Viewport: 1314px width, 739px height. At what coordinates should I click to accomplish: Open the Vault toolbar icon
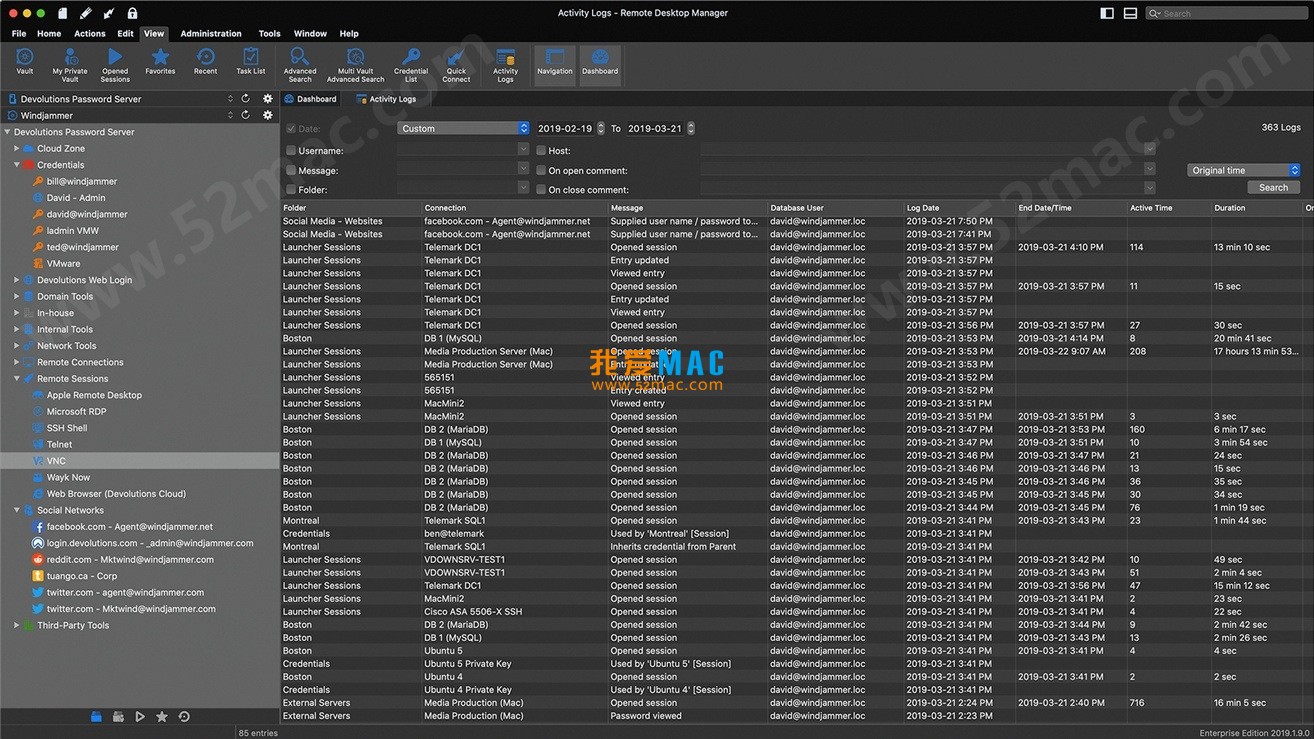point(25,62)
